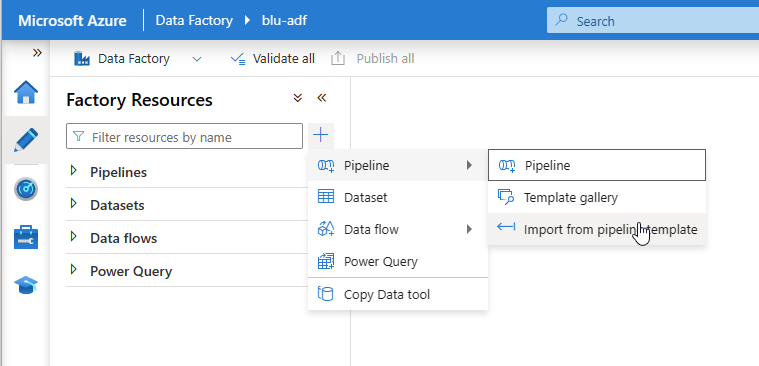
Task: Click the Data Factory breadcrumb link
Action: coord(194,20)
